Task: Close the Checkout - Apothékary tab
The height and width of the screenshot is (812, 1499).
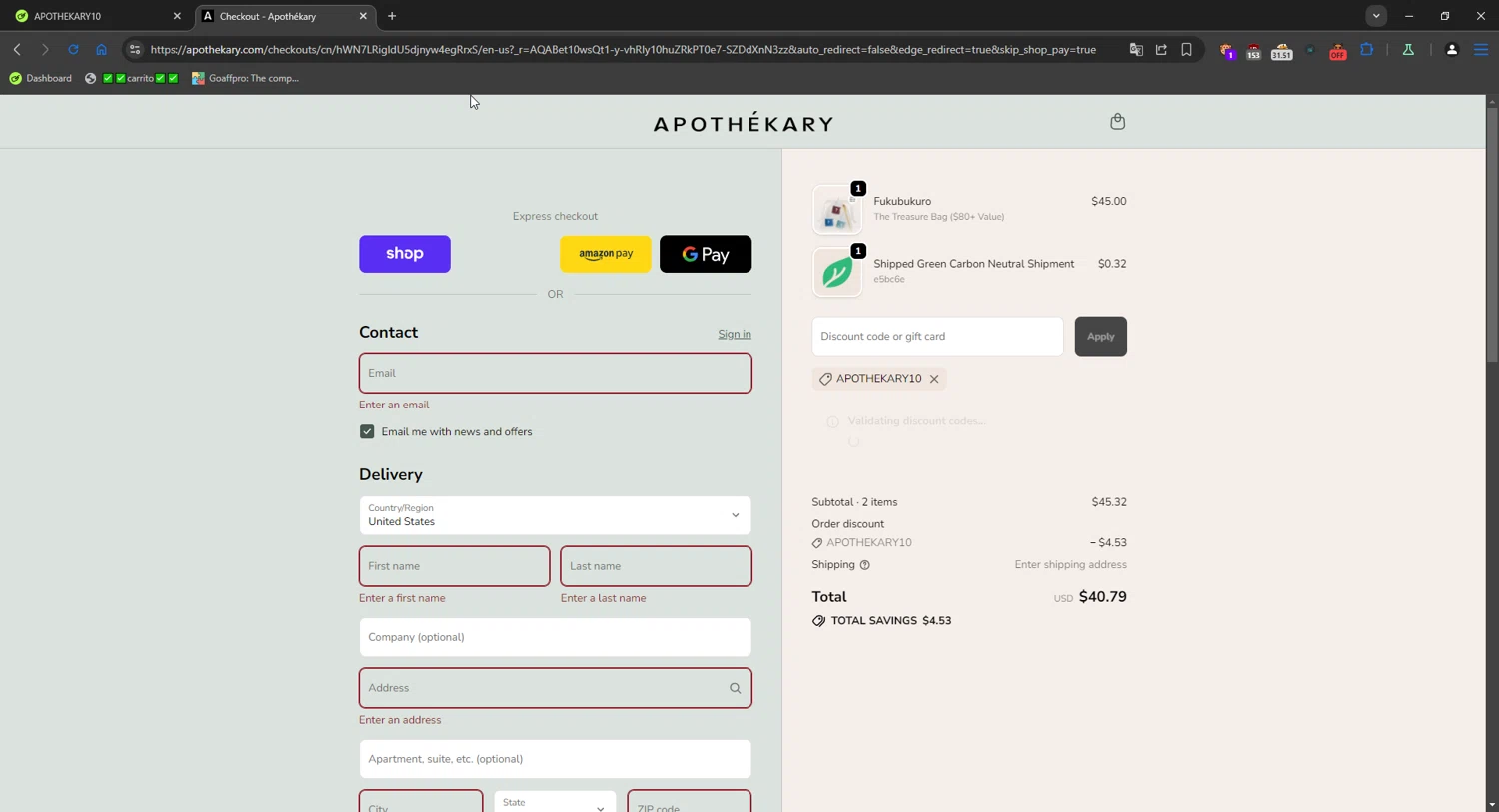Action: click(x=363, y=16)
